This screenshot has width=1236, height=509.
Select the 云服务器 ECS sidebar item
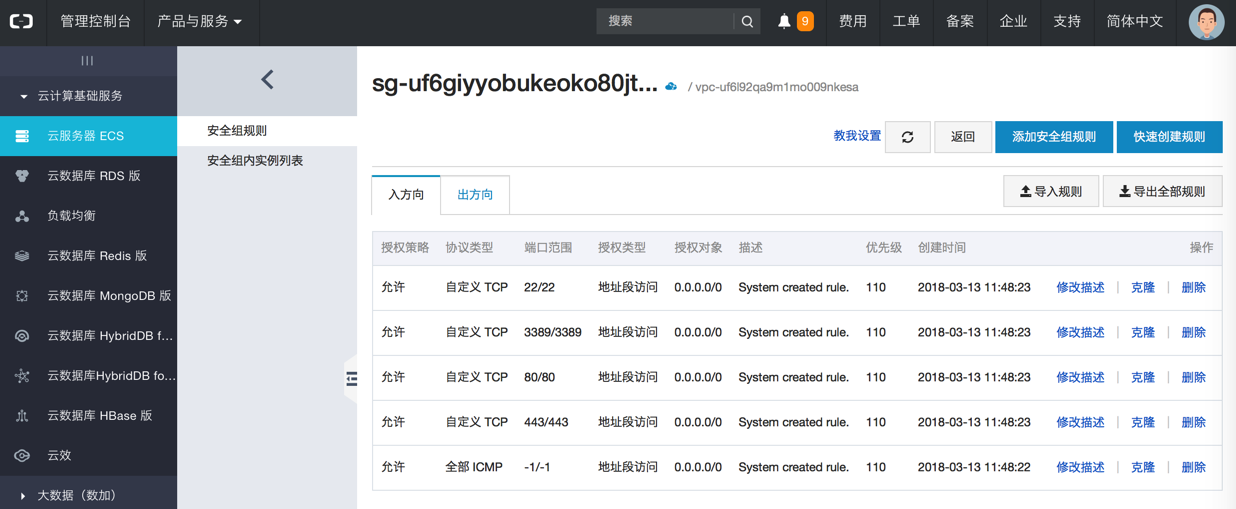click(x=88, y=136)
